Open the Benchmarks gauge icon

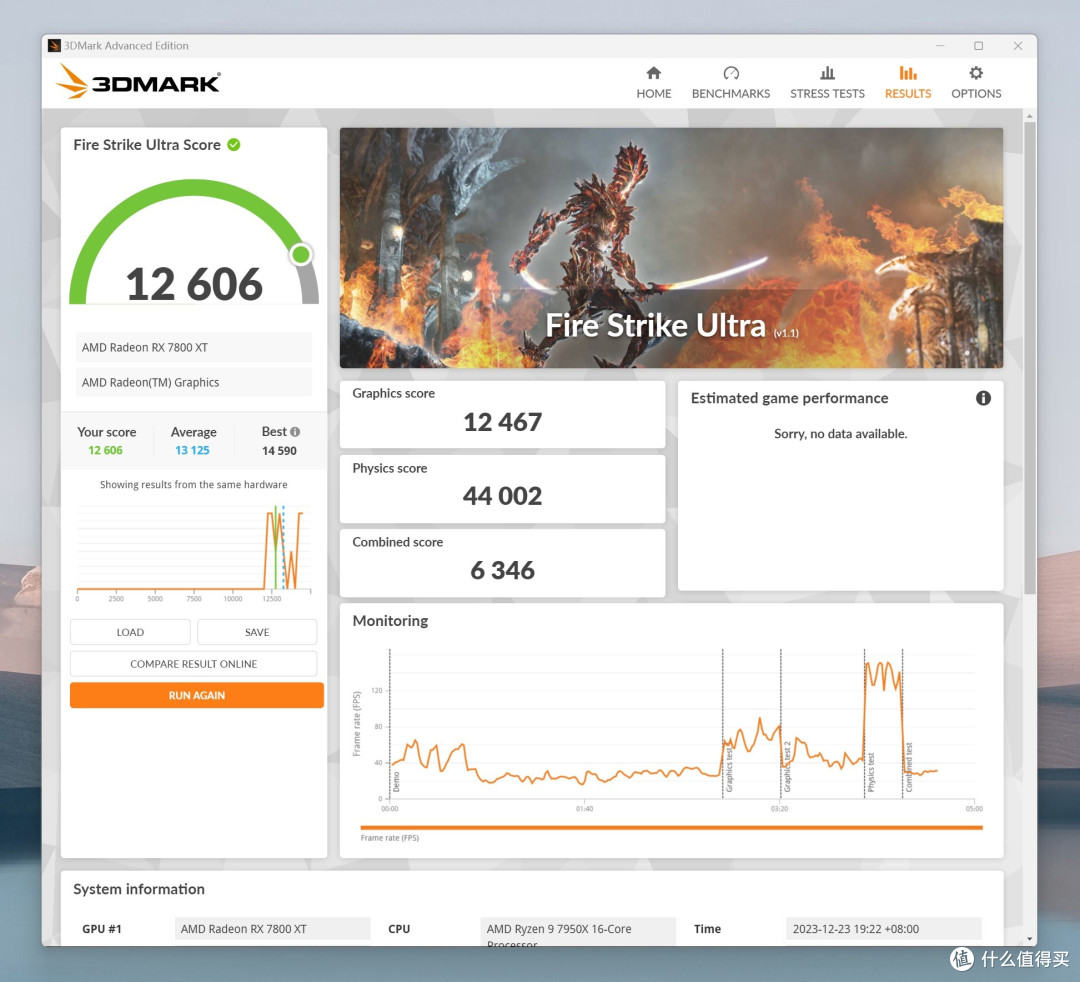731,73
